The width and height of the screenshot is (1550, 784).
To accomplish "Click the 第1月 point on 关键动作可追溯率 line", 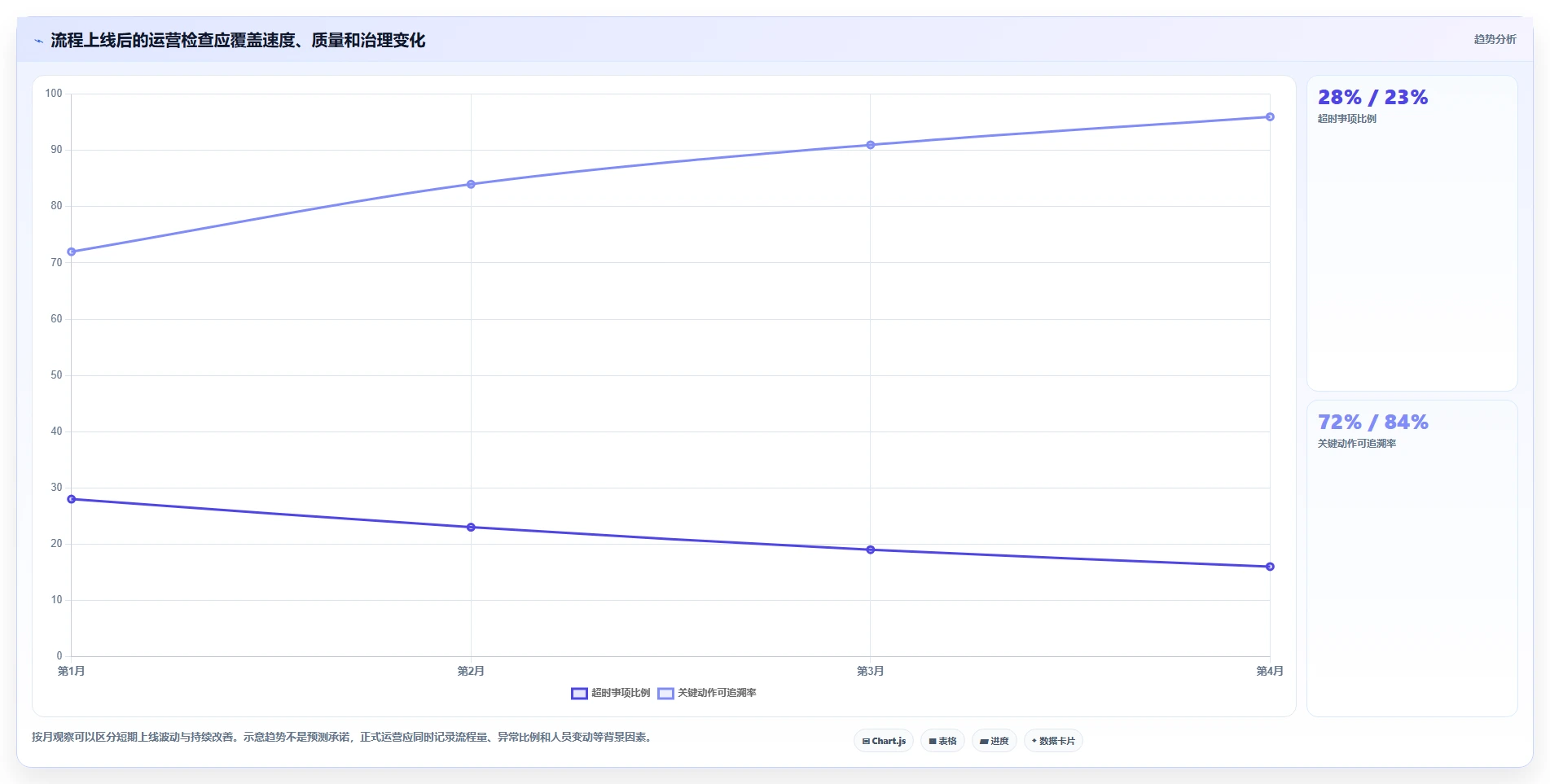I will [x=72, y=252].
